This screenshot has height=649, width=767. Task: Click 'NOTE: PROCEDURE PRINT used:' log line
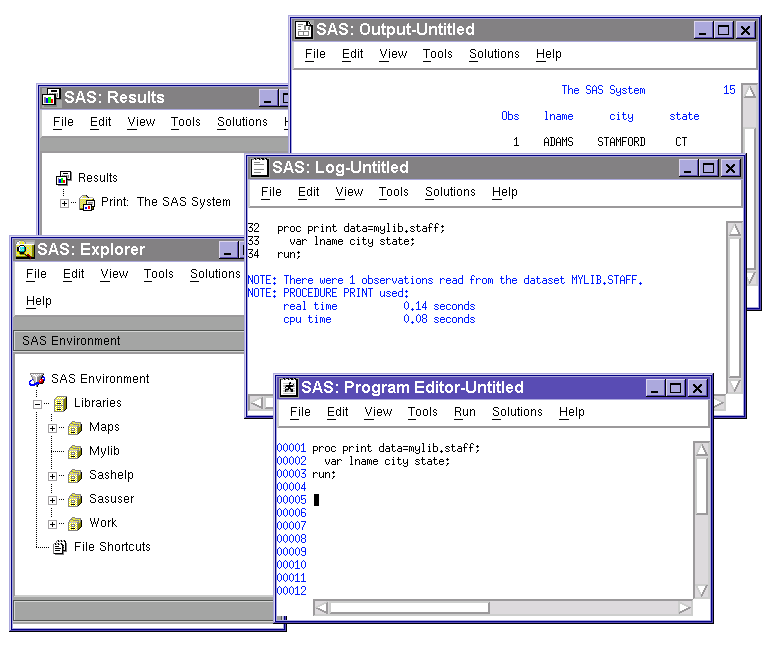pos(328,293)
